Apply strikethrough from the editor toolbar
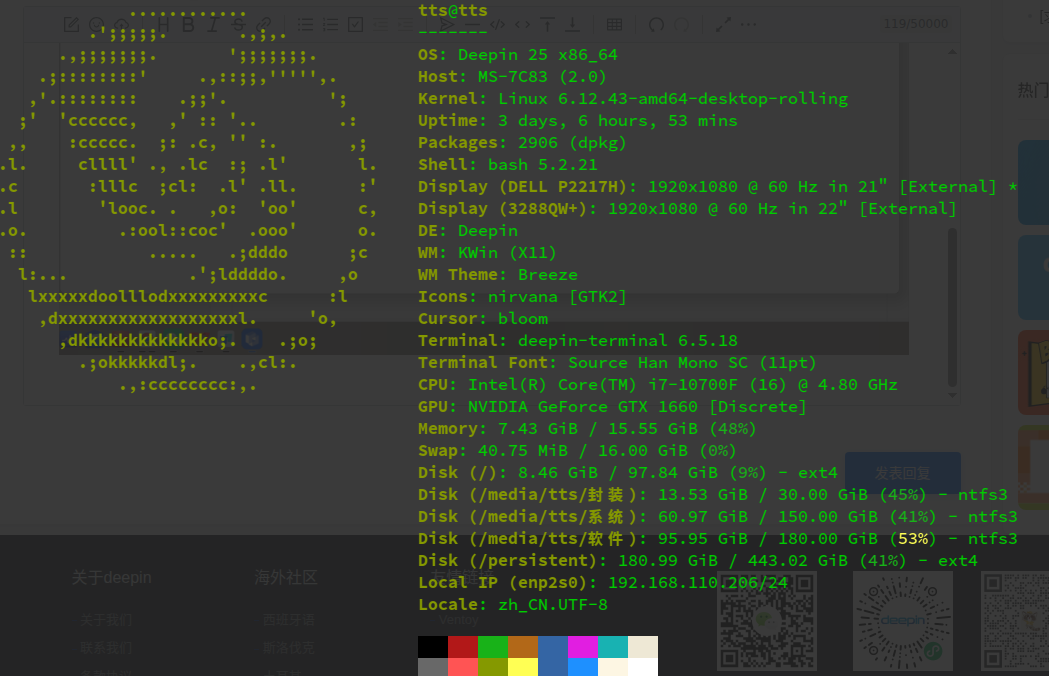The width and height of the screenshot is (1049, 676). (238, 25)
